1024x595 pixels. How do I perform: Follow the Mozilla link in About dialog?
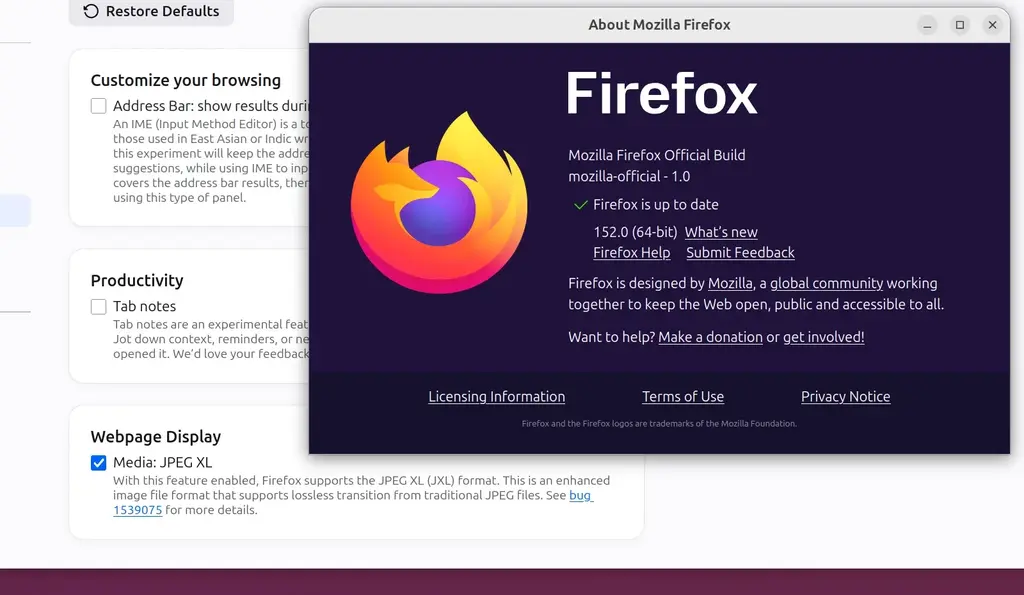click(730, 283)
